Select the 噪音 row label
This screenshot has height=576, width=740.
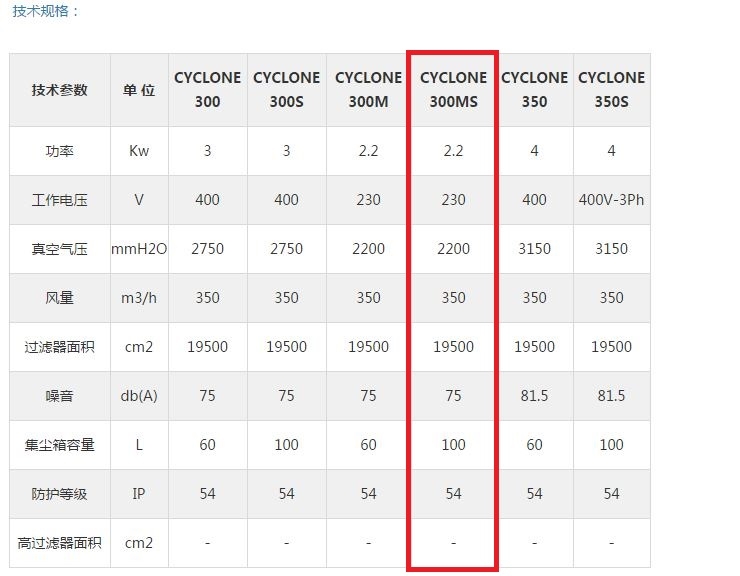click(59, 396)
